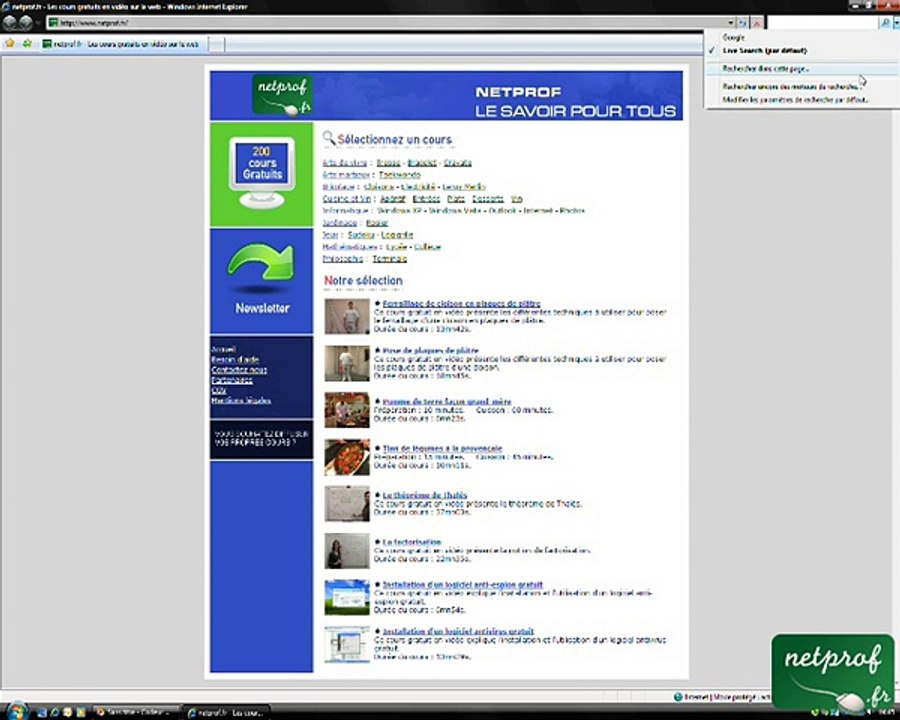Image resolution: width=900 pixels, height=720 pixels.
Task: Click Mentions légales in the sidebar
Action: click(x=241, y=401)
